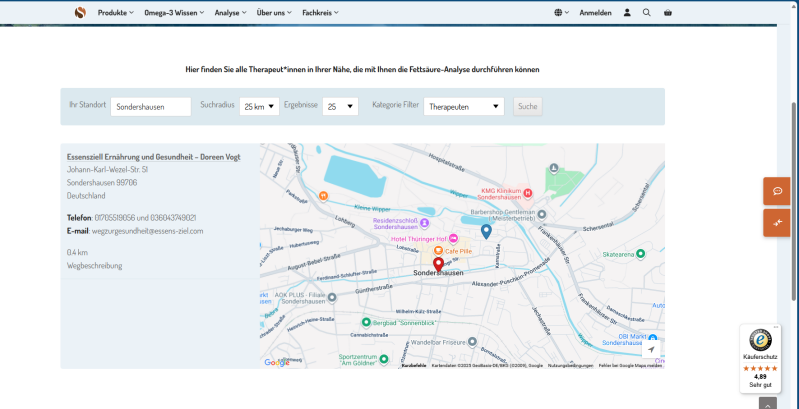Open the Kategorie Filter Therapeuten dropdown

pos(464,106)
